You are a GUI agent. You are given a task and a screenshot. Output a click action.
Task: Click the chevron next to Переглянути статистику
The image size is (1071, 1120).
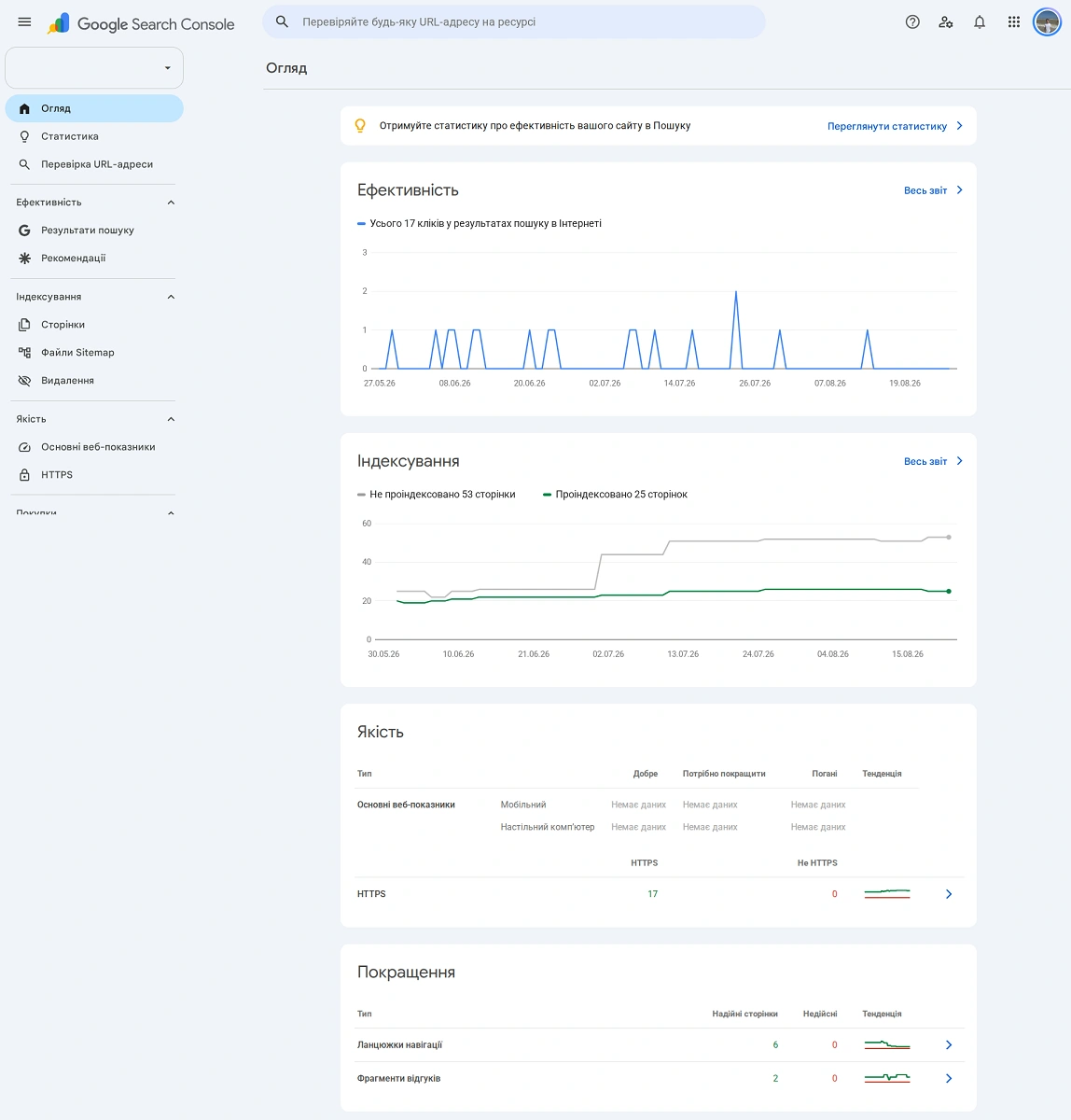[959, 126]
